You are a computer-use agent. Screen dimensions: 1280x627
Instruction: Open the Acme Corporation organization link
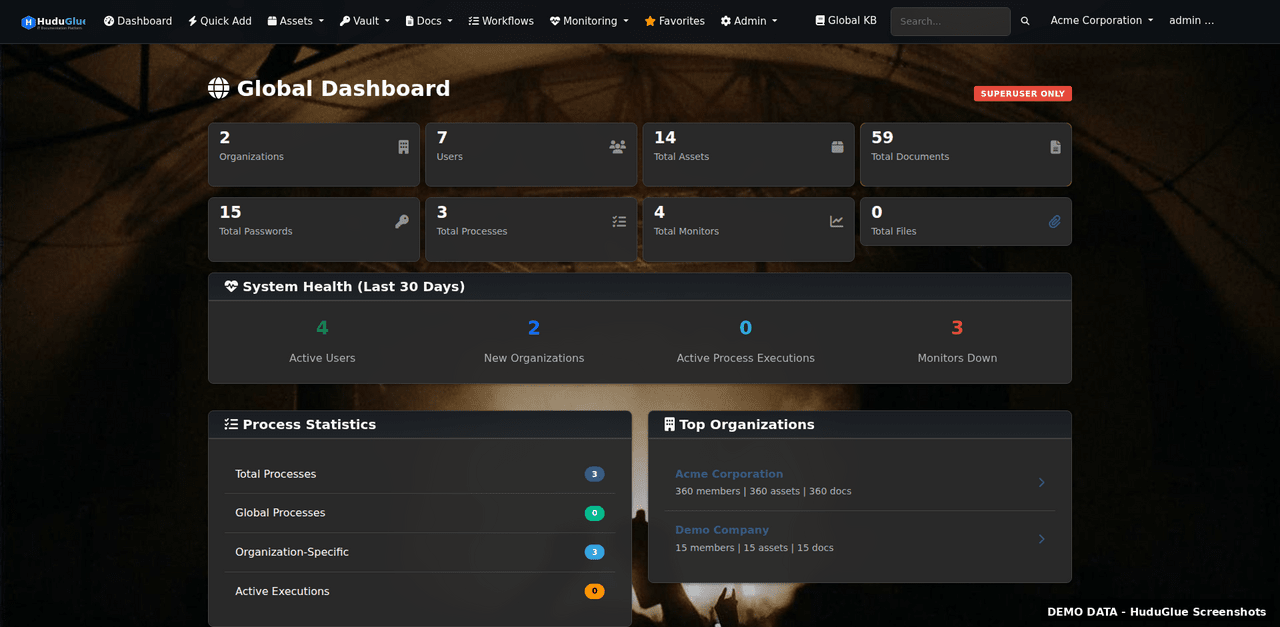(x=729, y=474)
